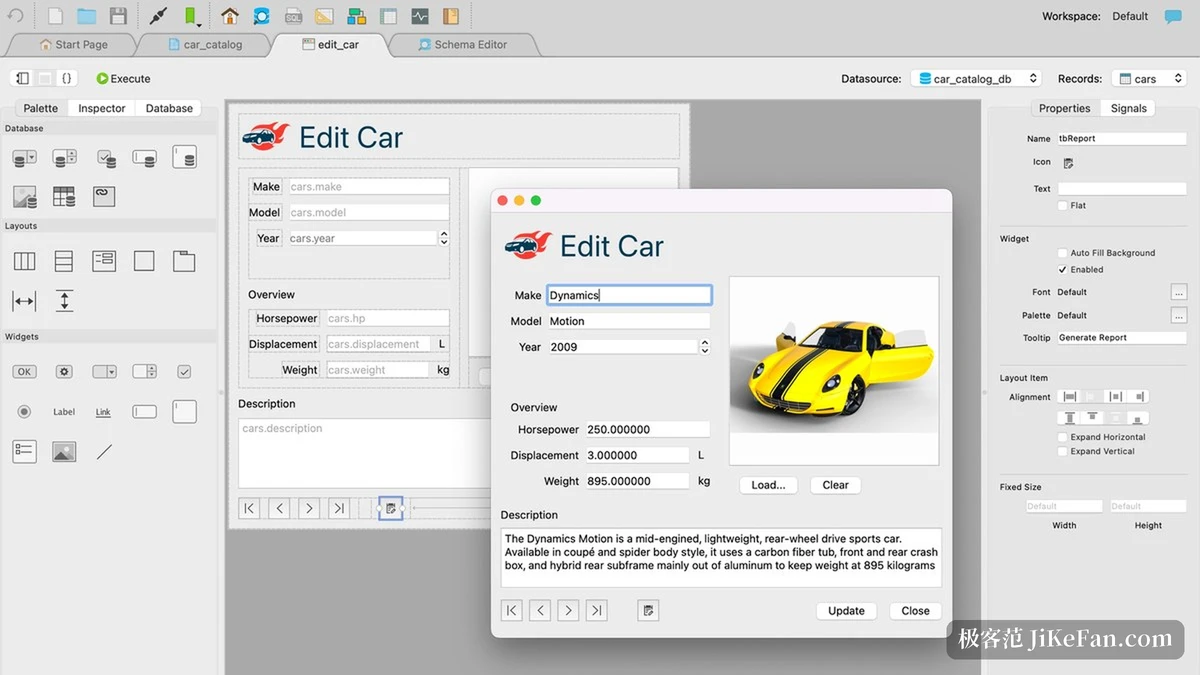Image resolution: width=1200 pixels, height=675 pixels.
Task: Open the activity monitor pulse icon
Action: (420, 16)
